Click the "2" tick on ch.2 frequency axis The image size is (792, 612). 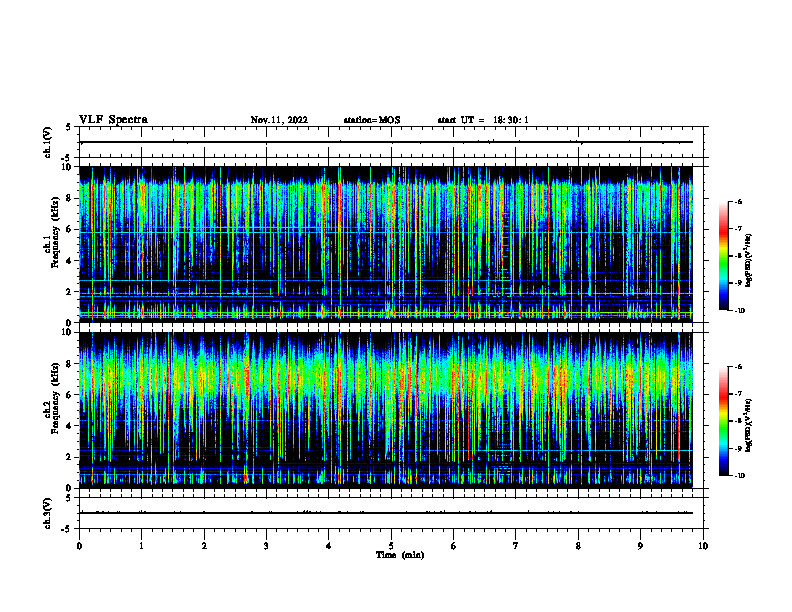coord(70,457)
